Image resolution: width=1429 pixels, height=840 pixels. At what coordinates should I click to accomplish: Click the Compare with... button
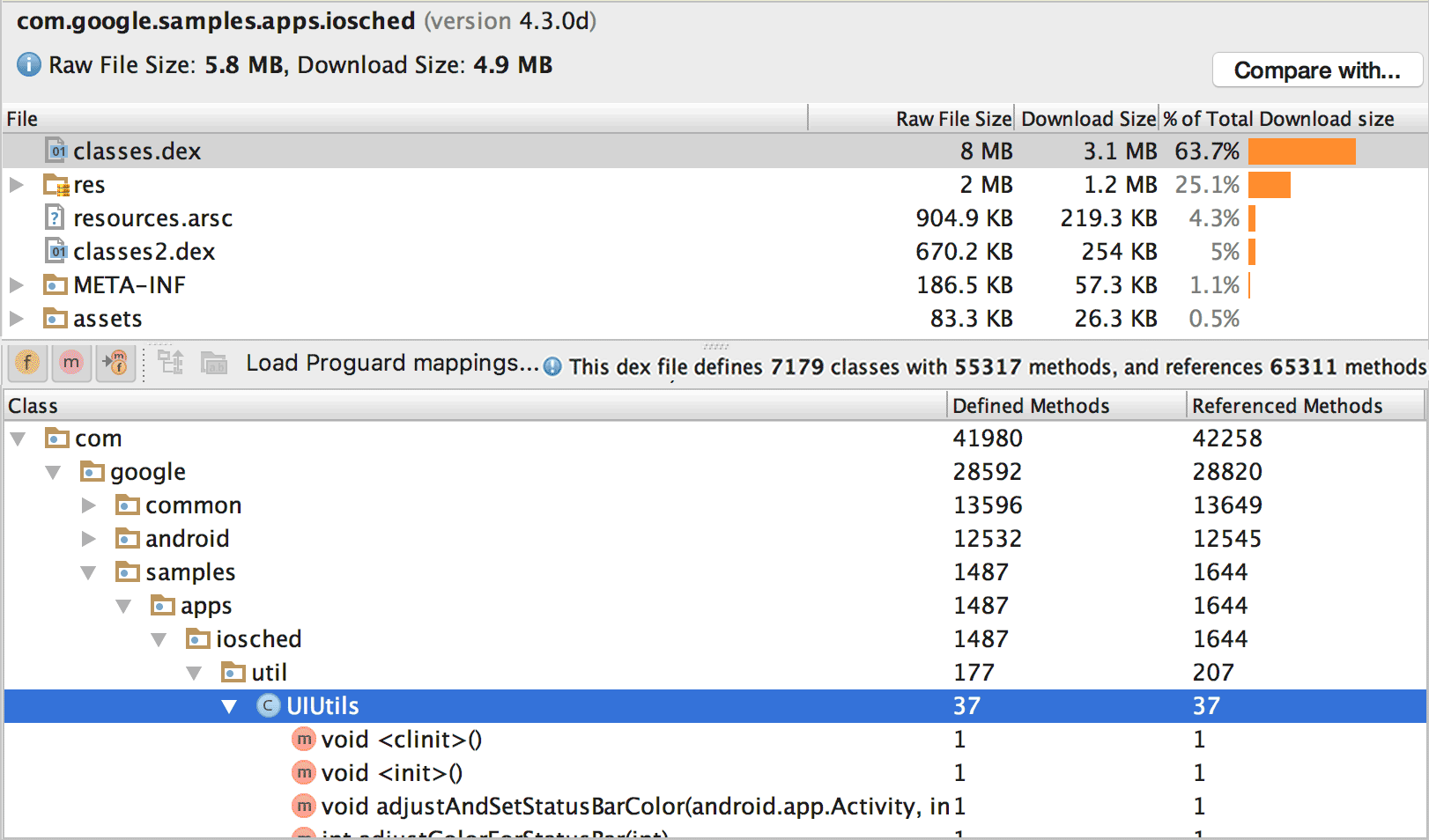click(1316, 70)
